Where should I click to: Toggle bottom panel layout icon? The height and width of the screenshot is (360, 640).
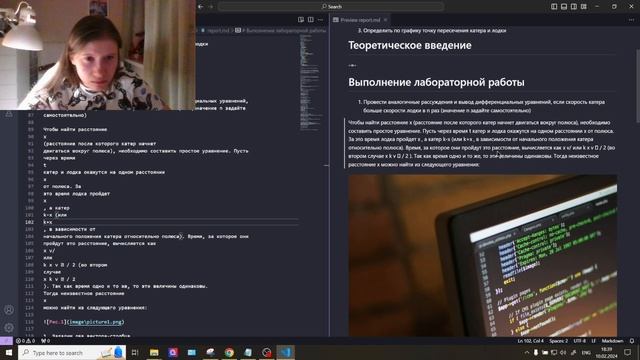click(x=564, y=7)
